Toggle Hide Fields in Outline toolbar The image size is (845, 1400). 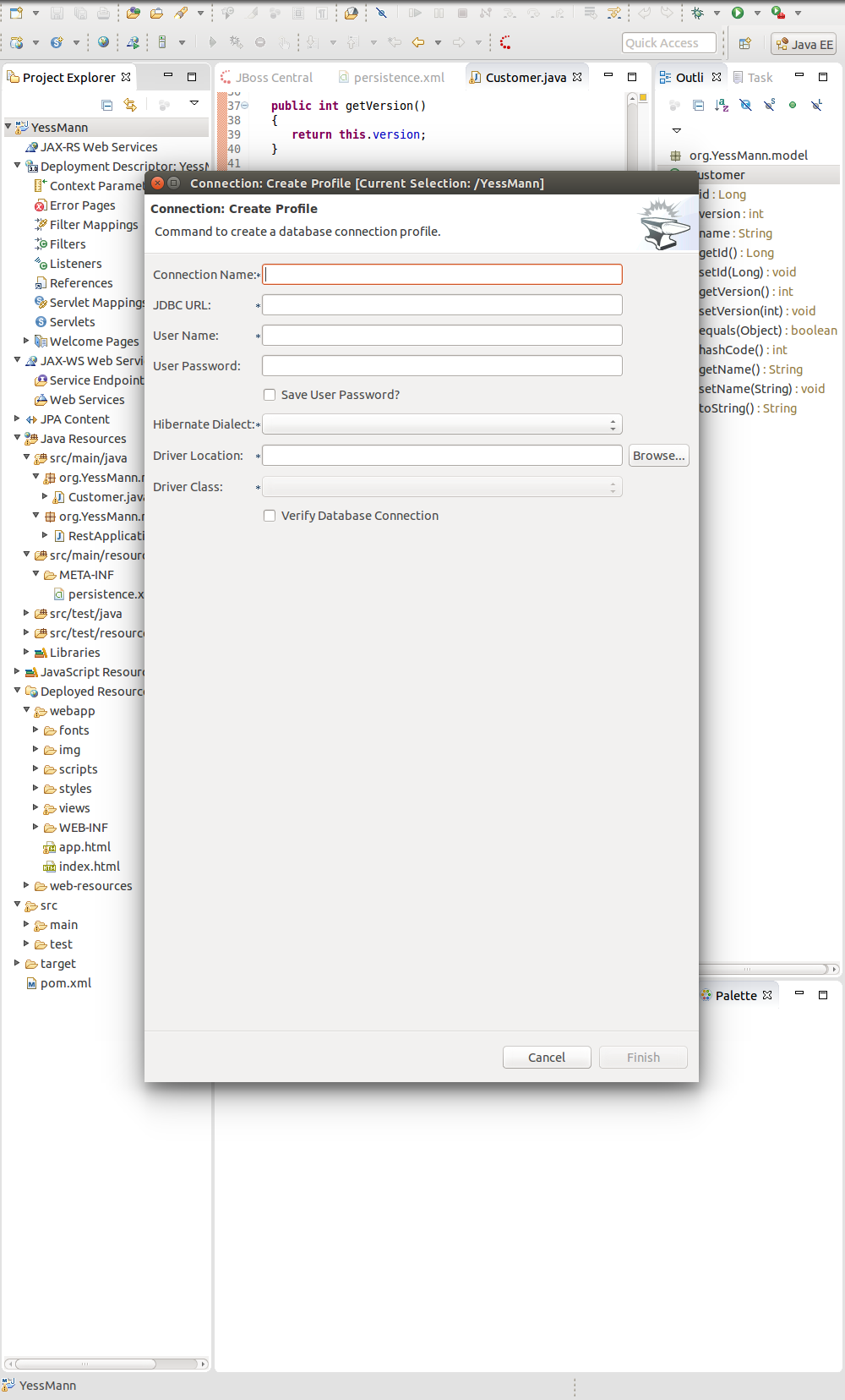point(745,105)
